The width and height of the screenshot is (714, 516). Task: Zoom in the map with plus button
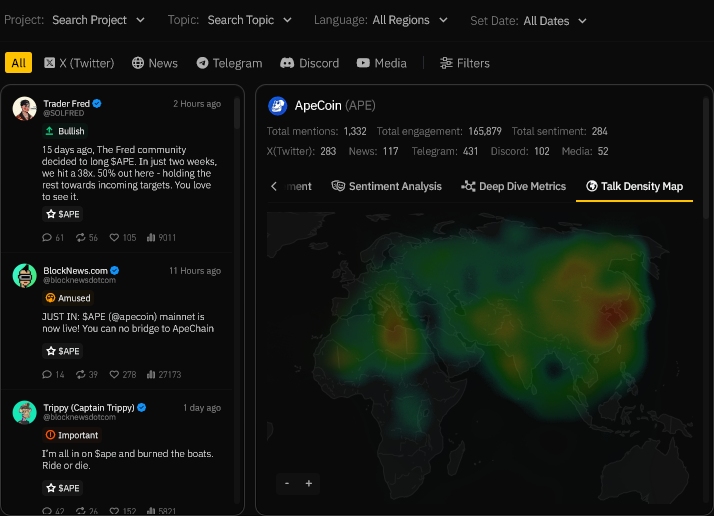pyautogui.click(x=309, y=483)
